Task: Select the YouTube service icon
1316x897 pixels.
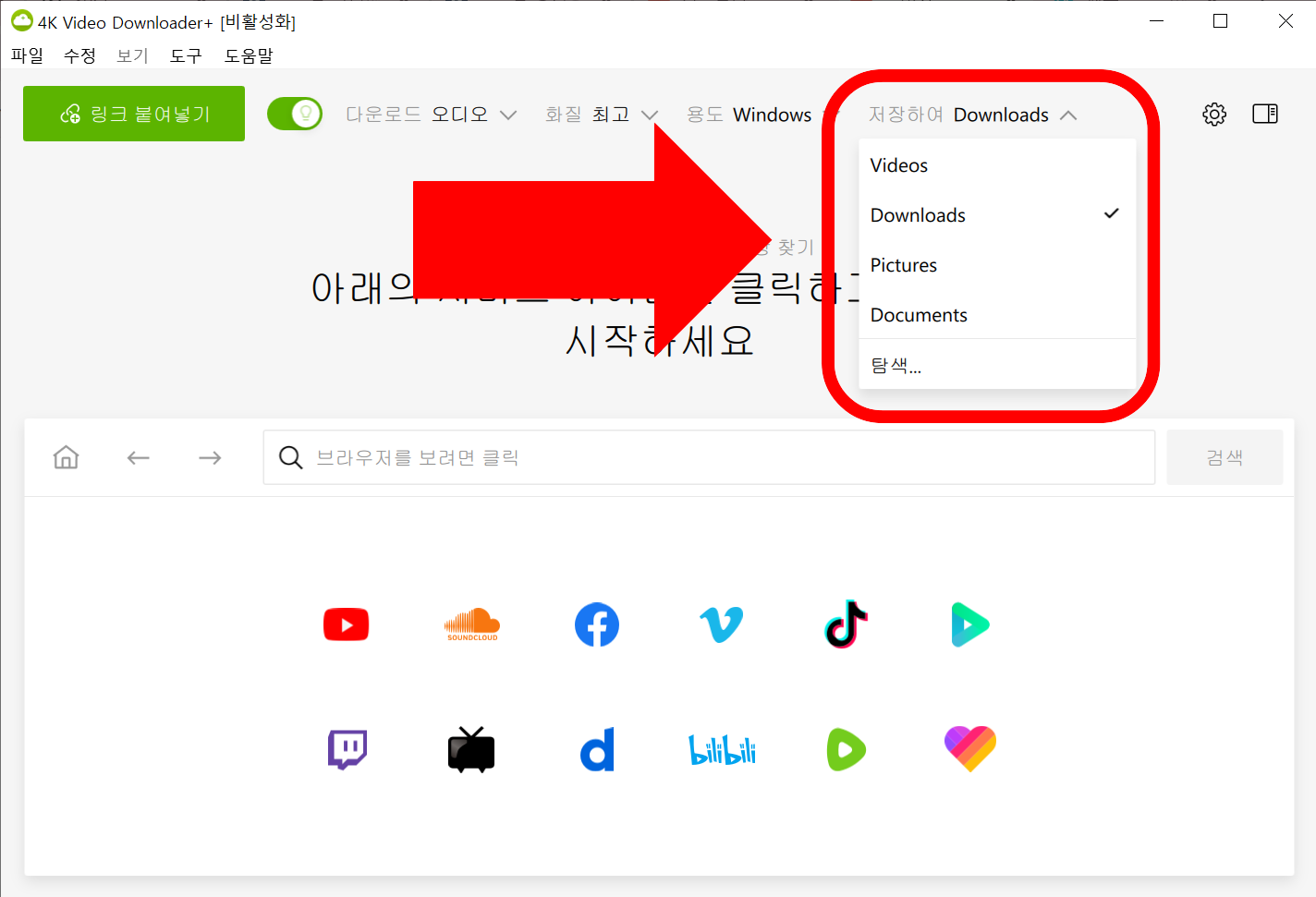Action: point(346,624)
